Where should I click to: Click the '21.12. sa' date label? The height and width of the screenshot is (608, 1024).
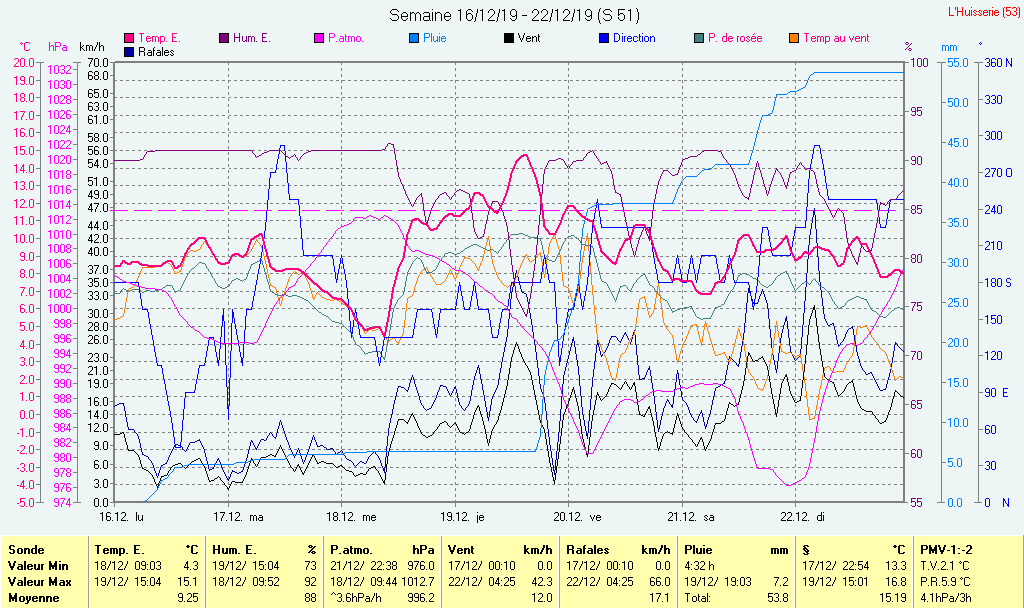click(691, 517)
